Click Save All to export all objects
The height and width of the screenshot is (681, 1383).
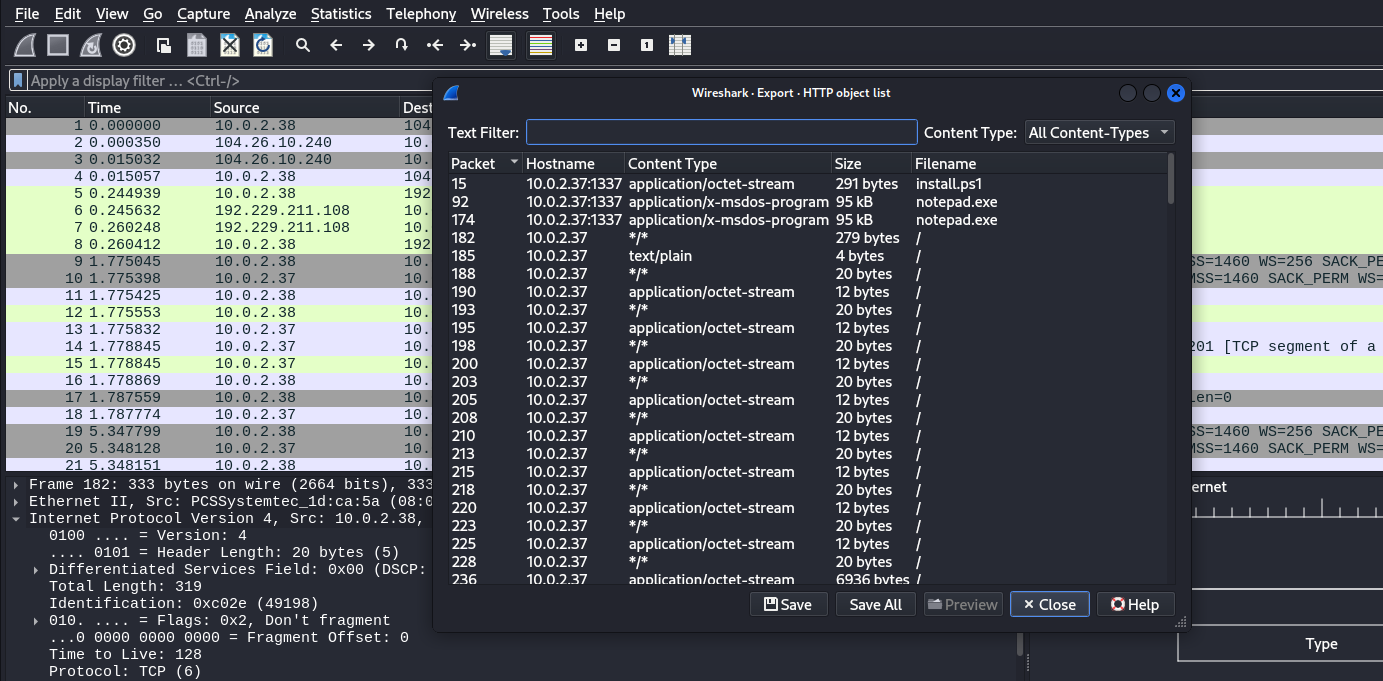pyautogui.click(x=875, y=604)
